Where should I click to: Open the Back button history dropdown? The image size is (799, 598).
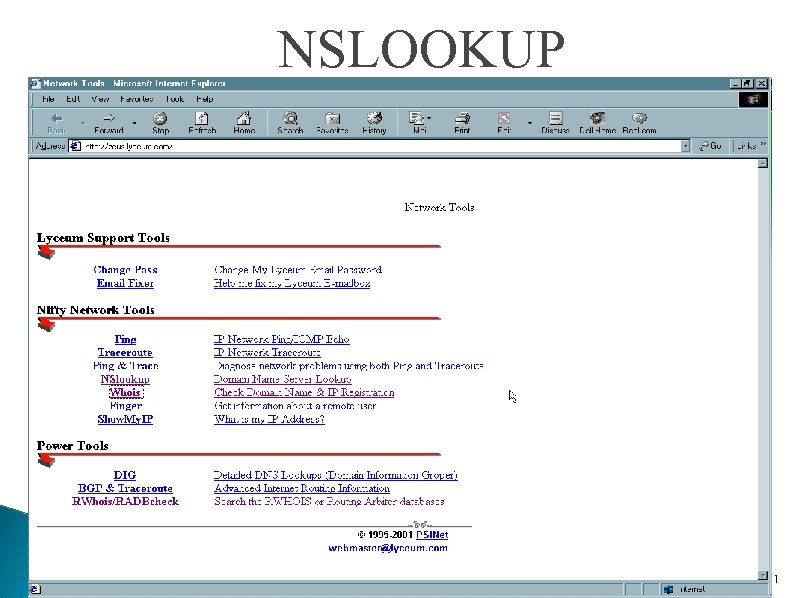click(83, 123)
